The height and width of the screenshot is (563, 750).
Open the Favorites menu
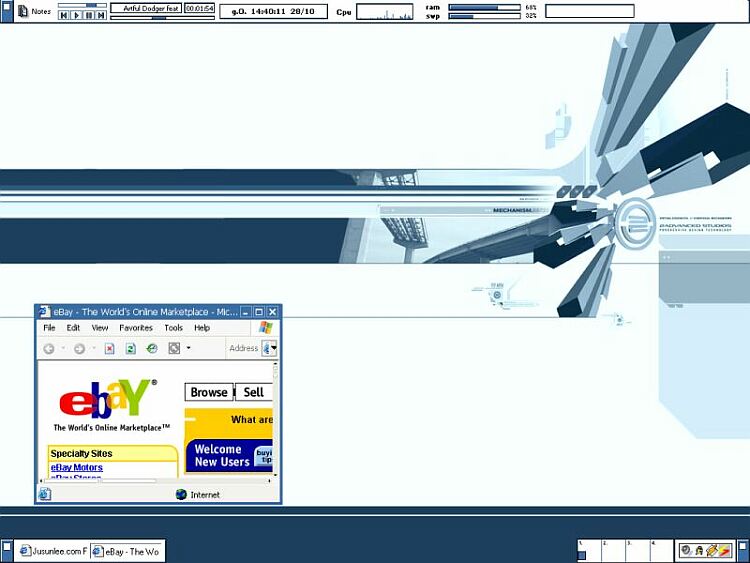click(x=136, y=328)
